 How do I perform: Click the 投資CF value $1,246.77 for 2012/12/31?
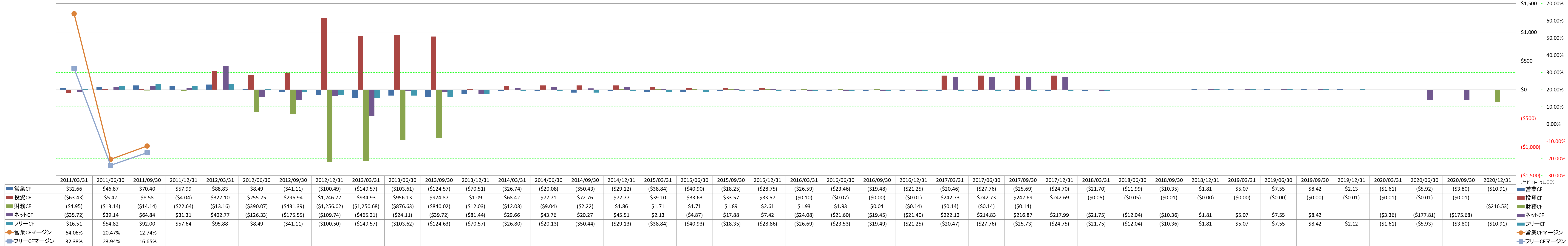click(x=329, y=198)
